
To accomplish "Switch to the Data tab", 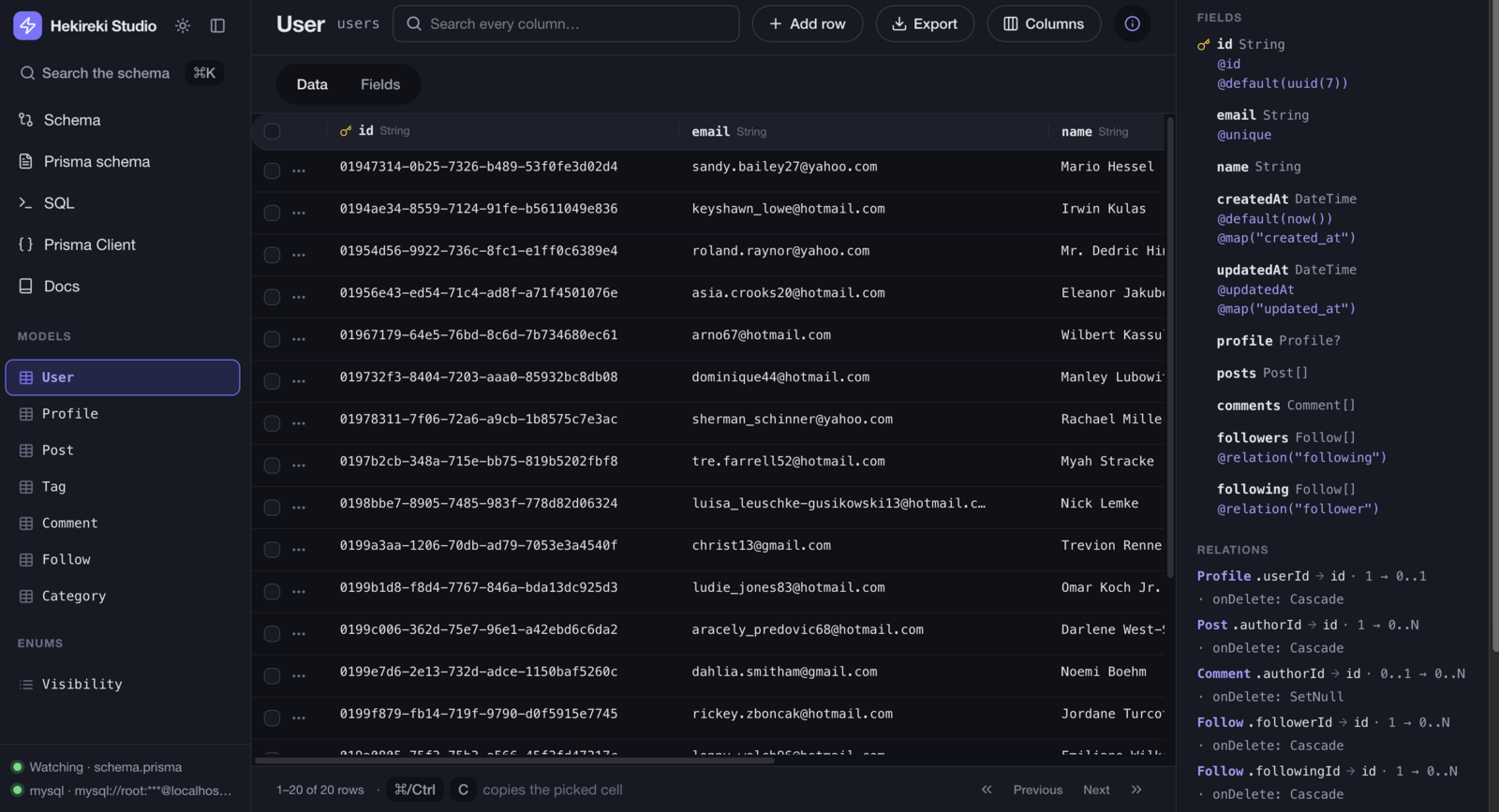I will click(x=312, y=84).
